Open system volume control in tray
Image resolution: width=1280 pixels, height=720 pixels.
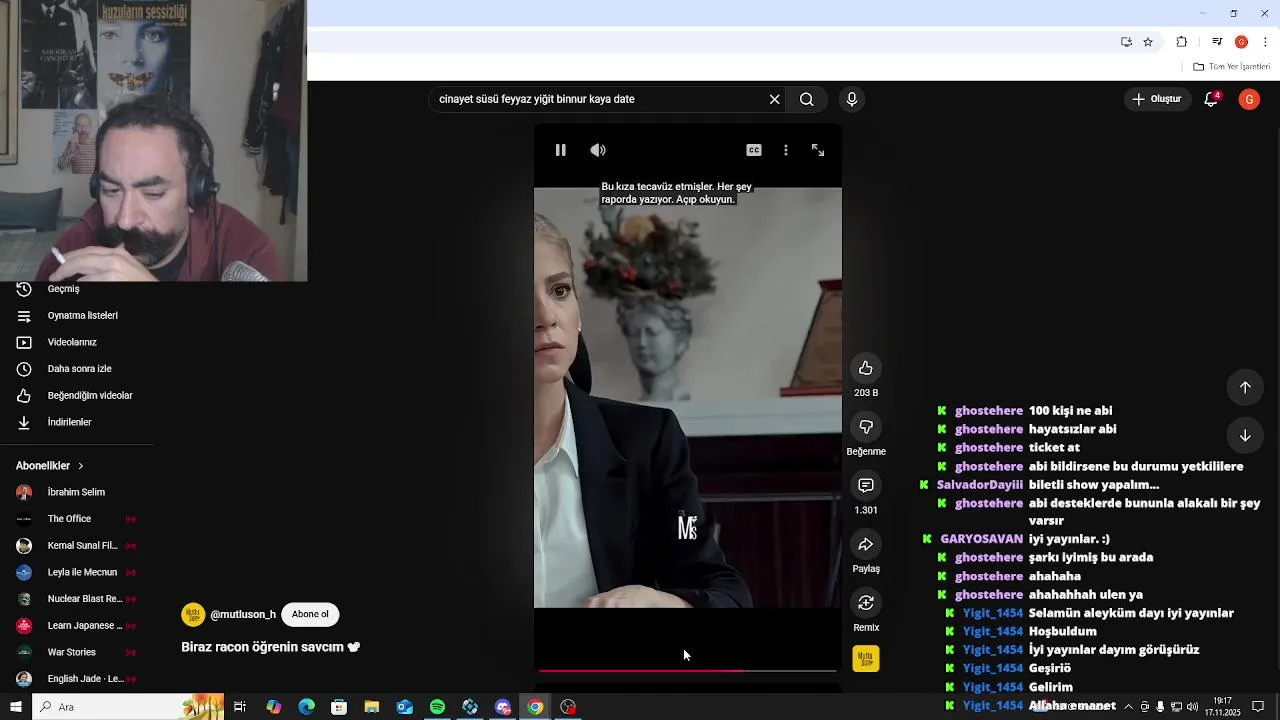click(1192, 707)
